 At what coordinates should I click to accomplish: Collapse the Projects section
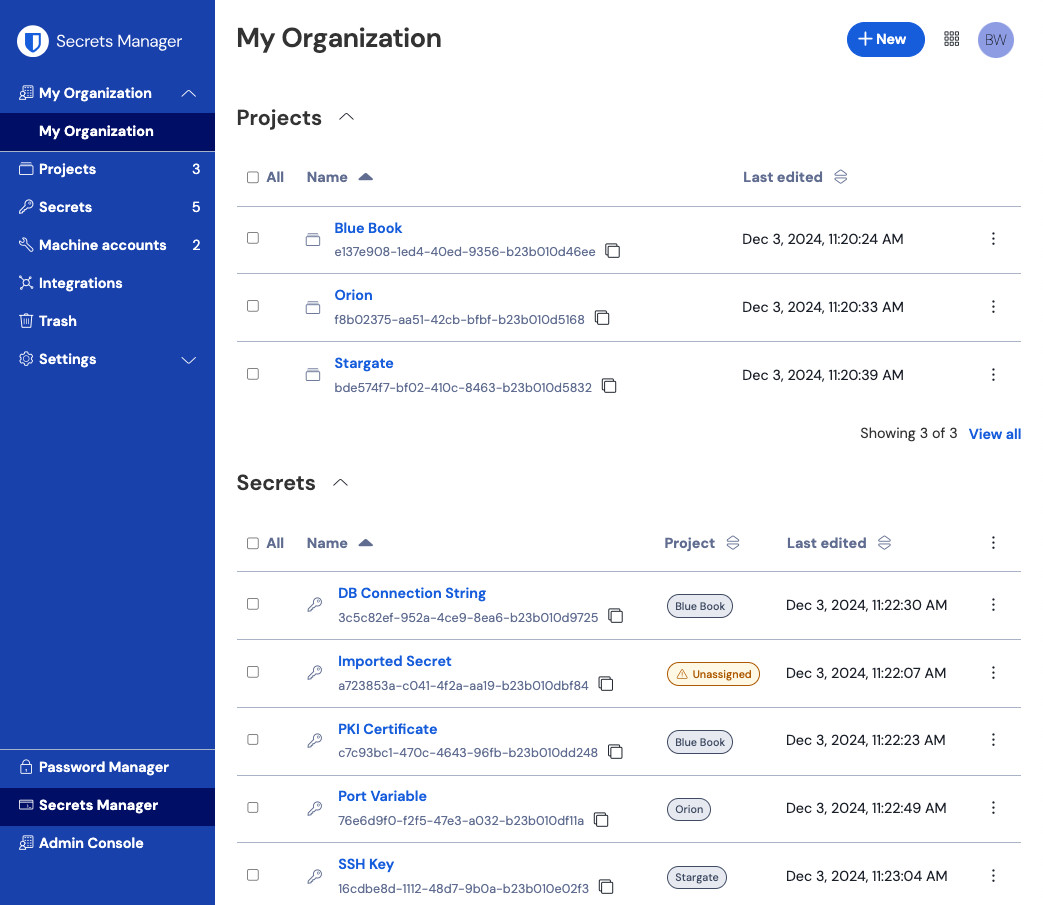click(346, 117)
